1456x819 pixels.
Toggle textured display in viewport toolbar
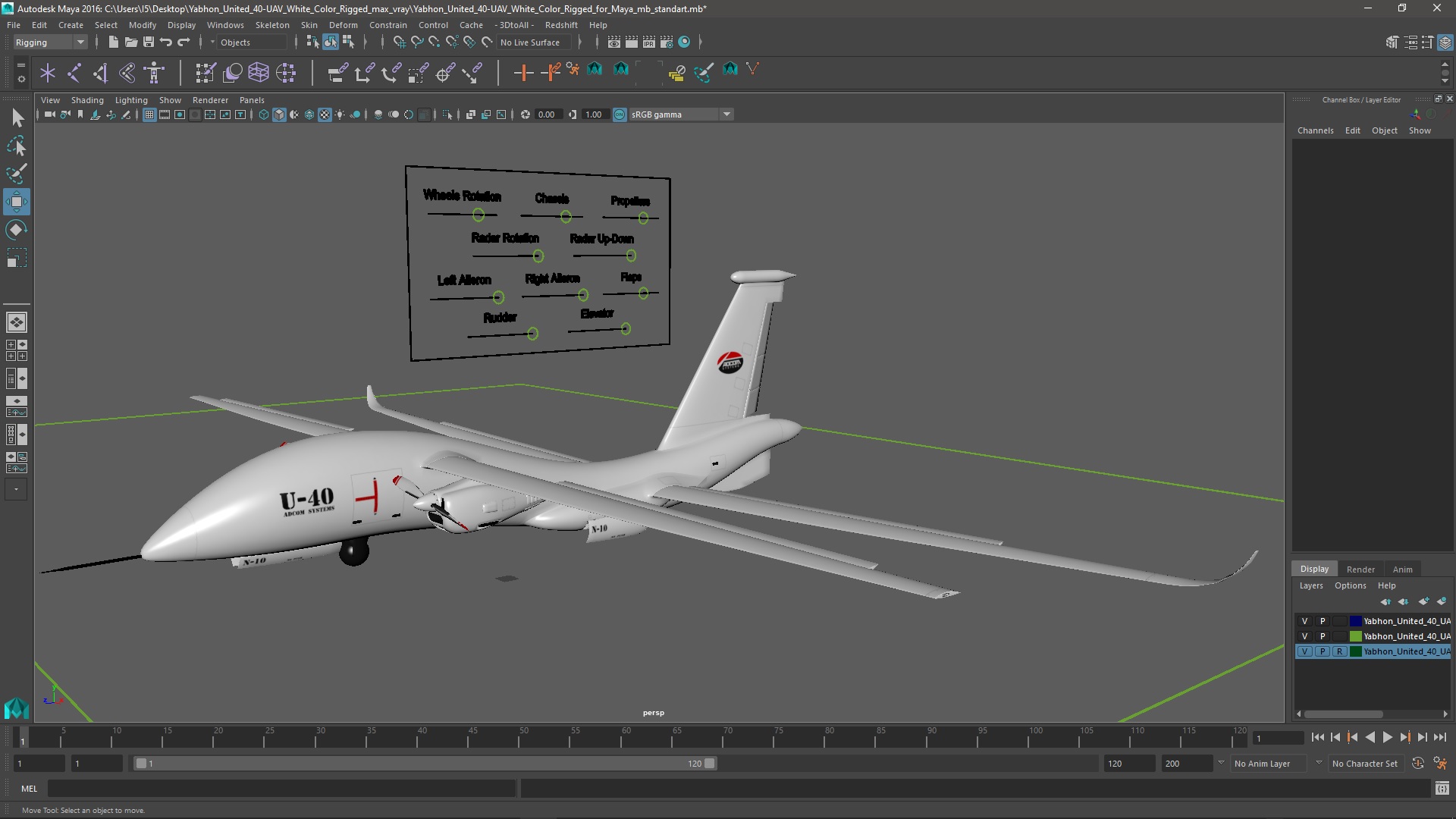(x=325, y=115)
